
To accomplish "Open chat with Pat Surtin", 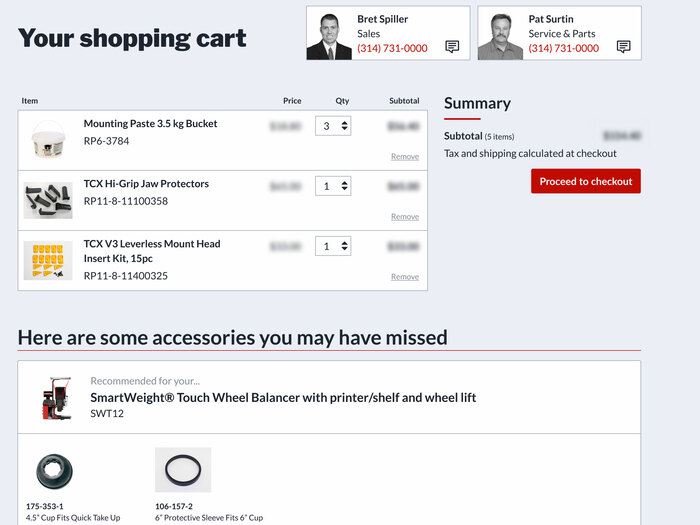I will (624, 47).
